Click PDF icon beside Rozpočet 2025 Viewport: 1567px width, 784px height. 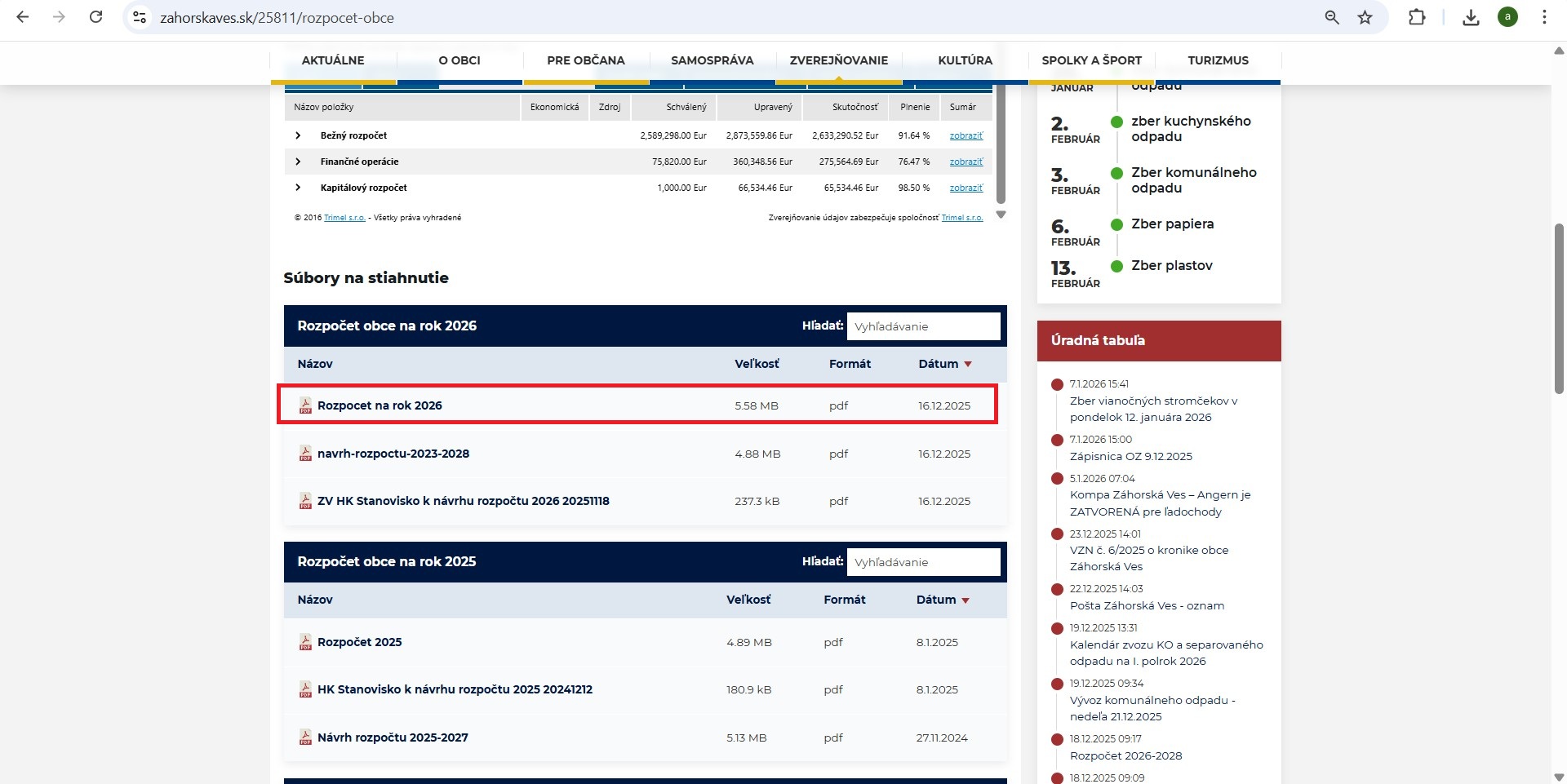[x=305, y=642]
